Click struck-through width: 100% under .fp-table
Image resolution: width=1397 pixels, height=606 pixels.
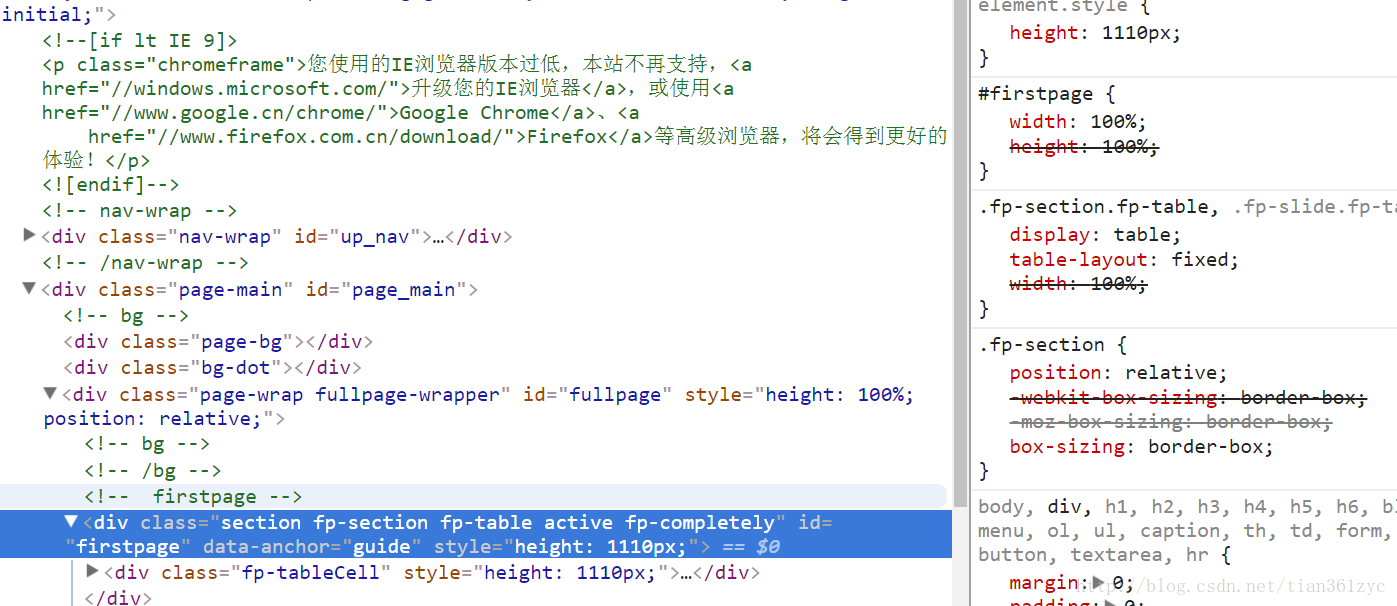[1078, 284]
